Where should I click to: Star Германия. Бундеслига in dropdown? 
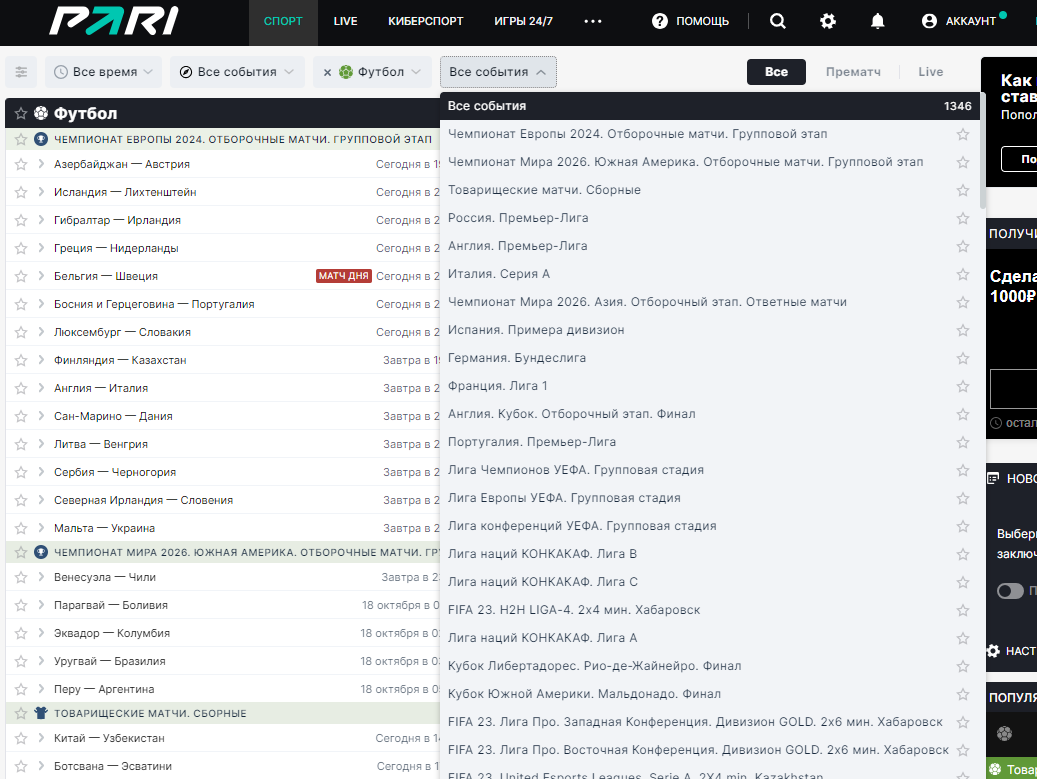coord(962,358)
